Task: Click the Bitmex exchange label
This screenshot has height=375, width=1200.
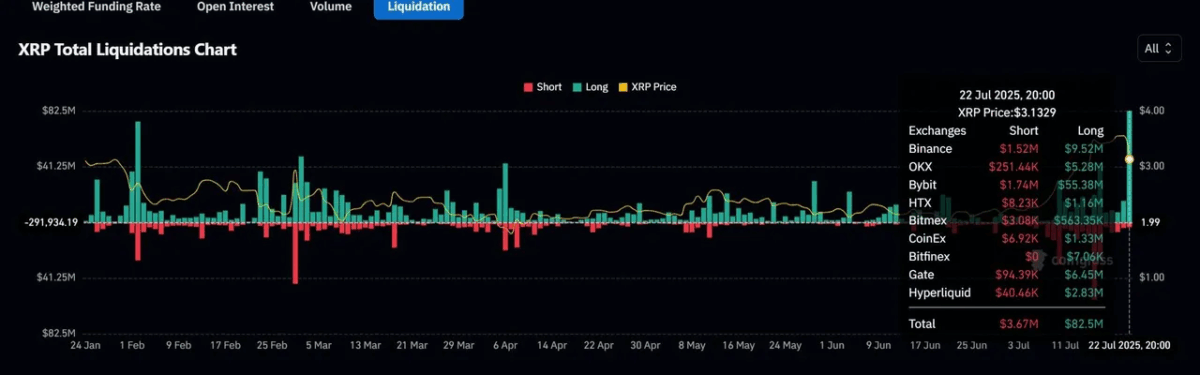Action: coord(927,221)
